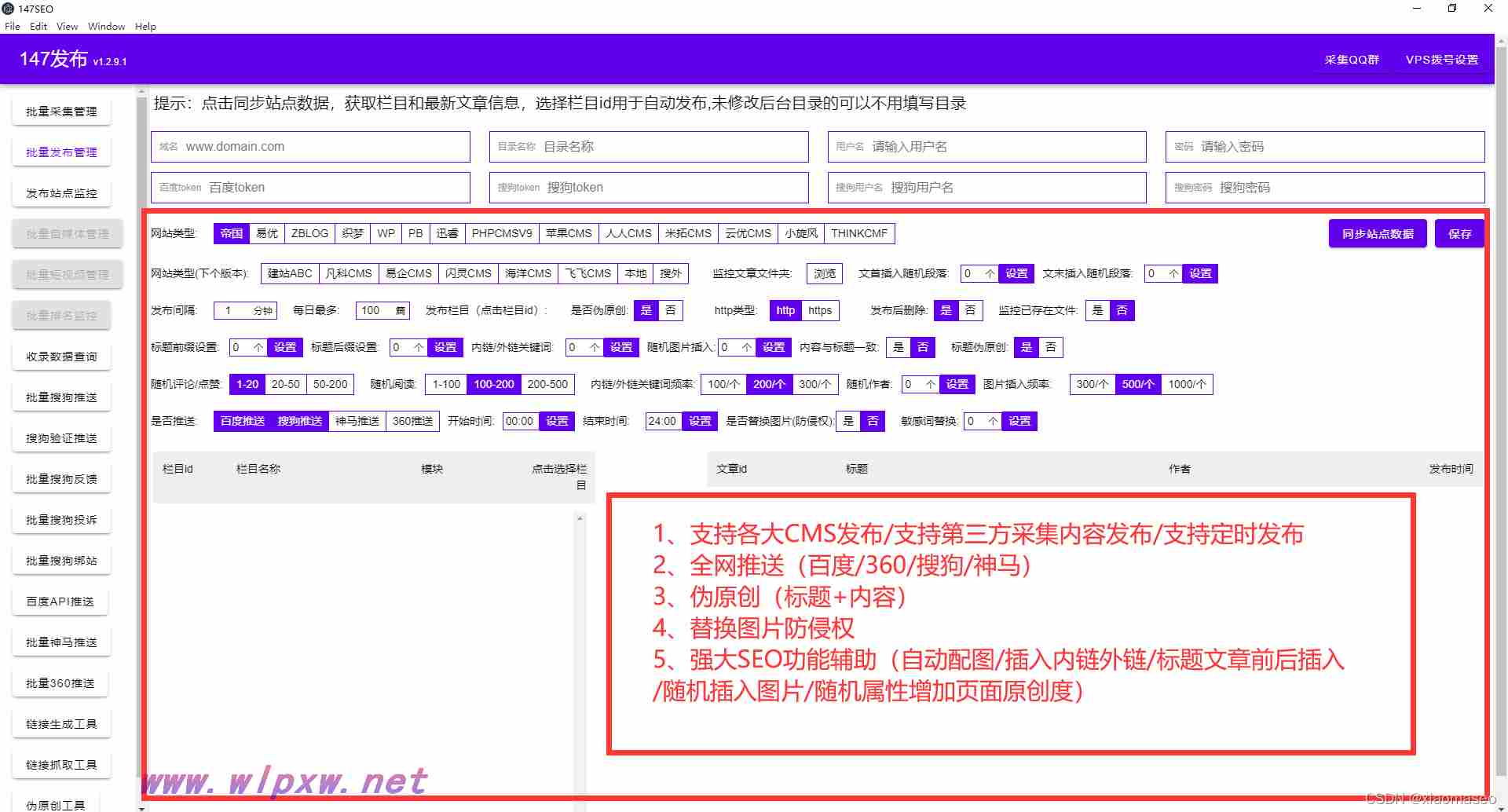The width and height of the screenshot is (1508, 812).
Task: Click 同步站点数据 button
Action: click(1378, 234)
